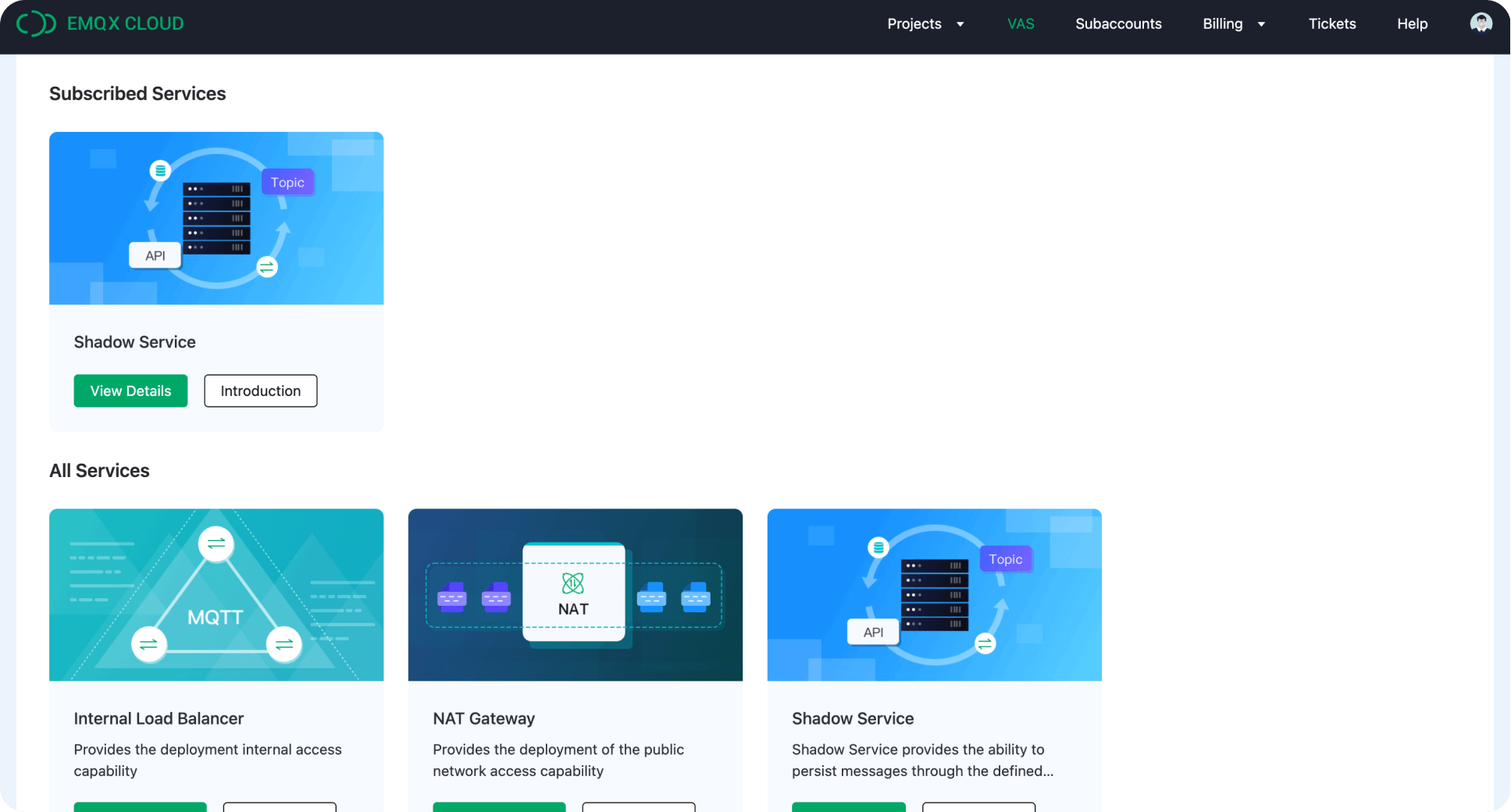Open the Projects menu
1511x812 pixels.
[x=914, y=24]
